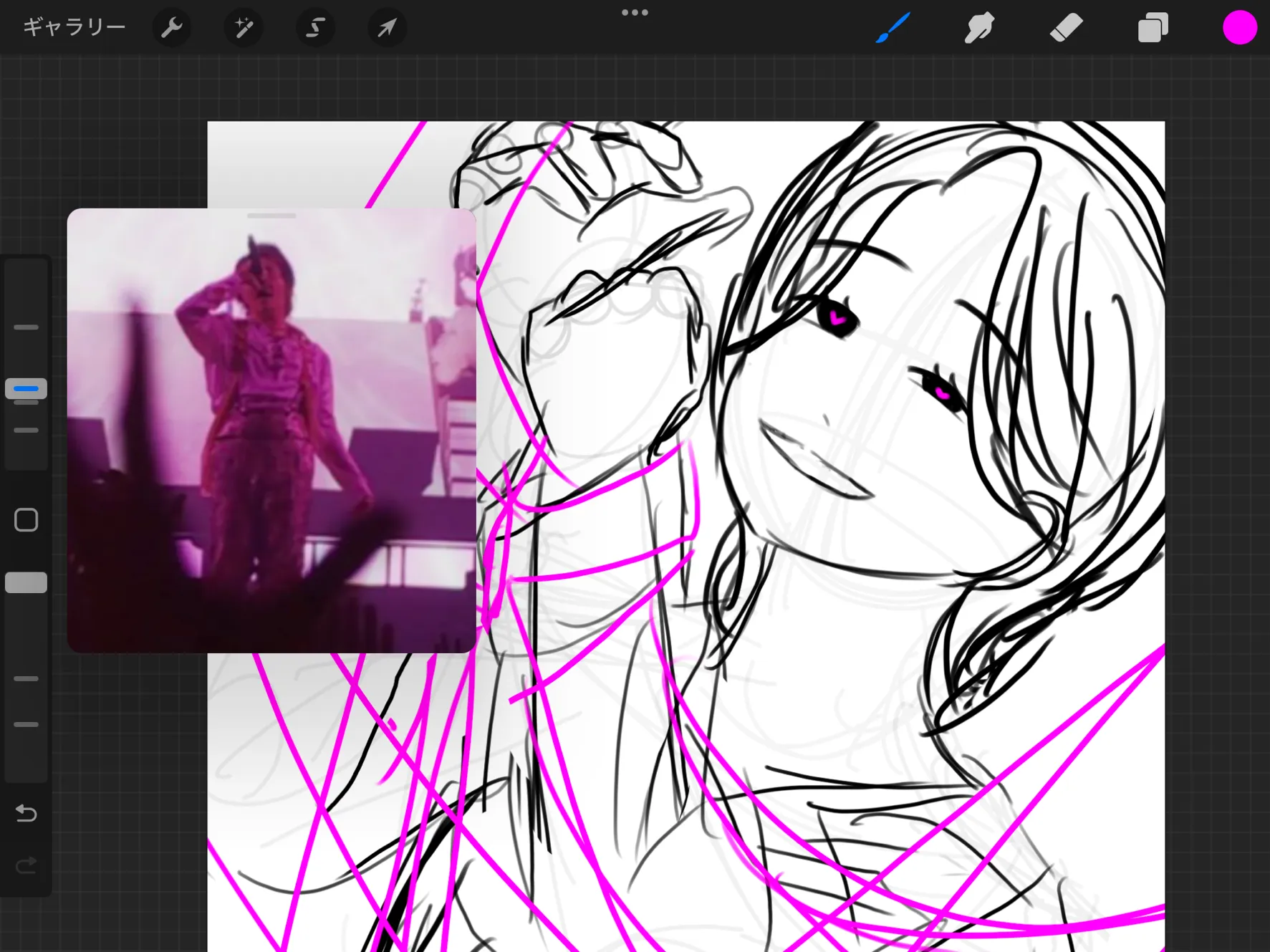This screenshot has width=1270, height=952.
Task: Activate the Transform arrow tool
Action: [387, 27]
